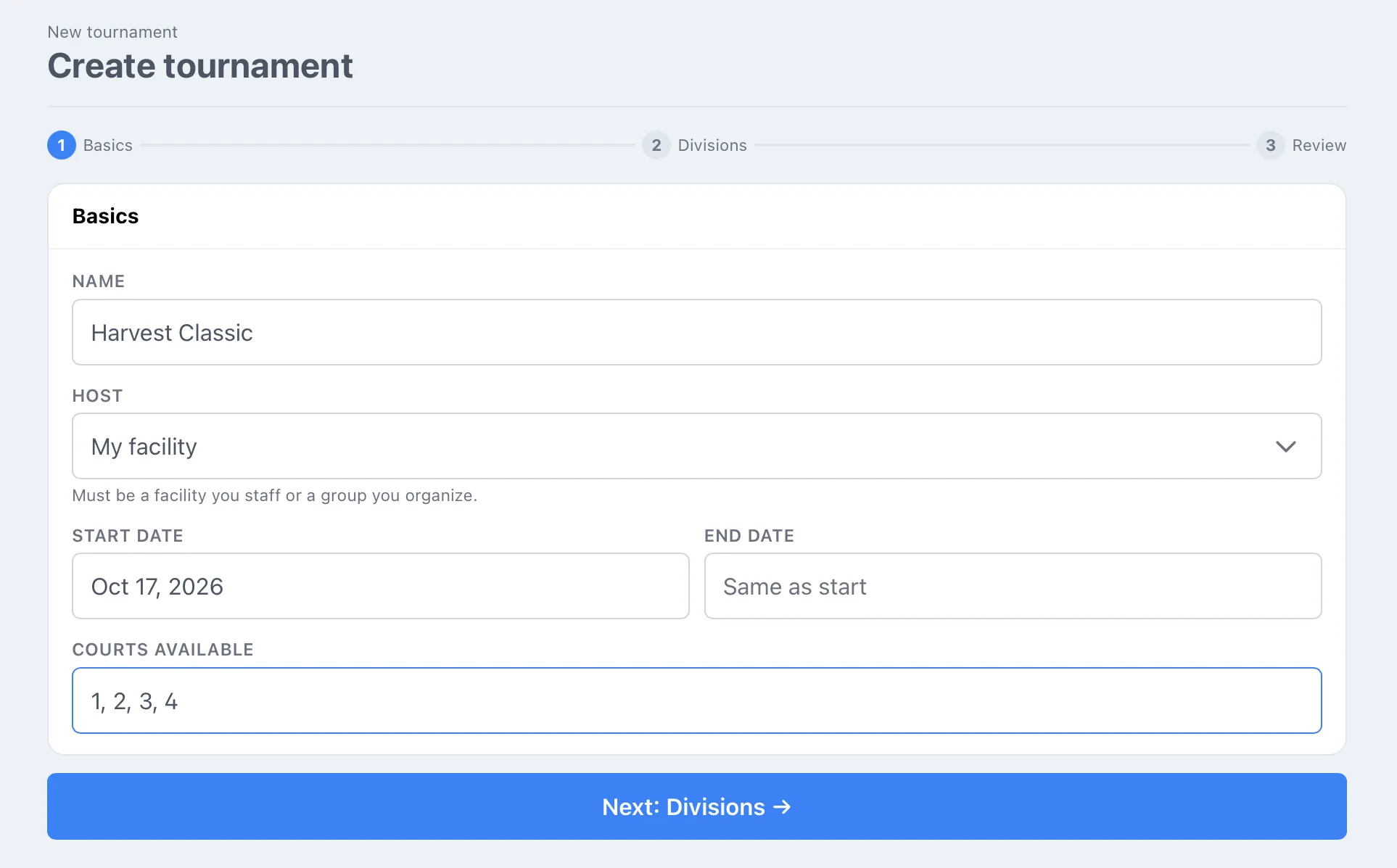Screen dimensions: 1397x868
Task: Click the 'Basics' card heading
Action: (x=105, y=216)
